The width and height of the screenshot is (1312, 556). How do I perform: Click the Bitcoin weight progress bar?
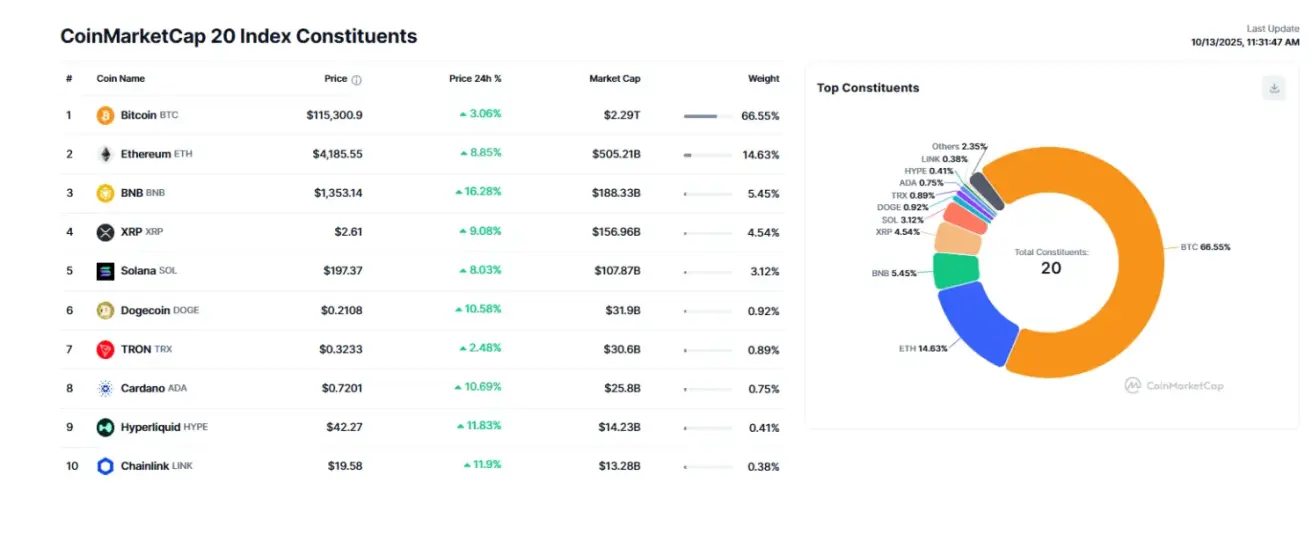click(707, 116)
